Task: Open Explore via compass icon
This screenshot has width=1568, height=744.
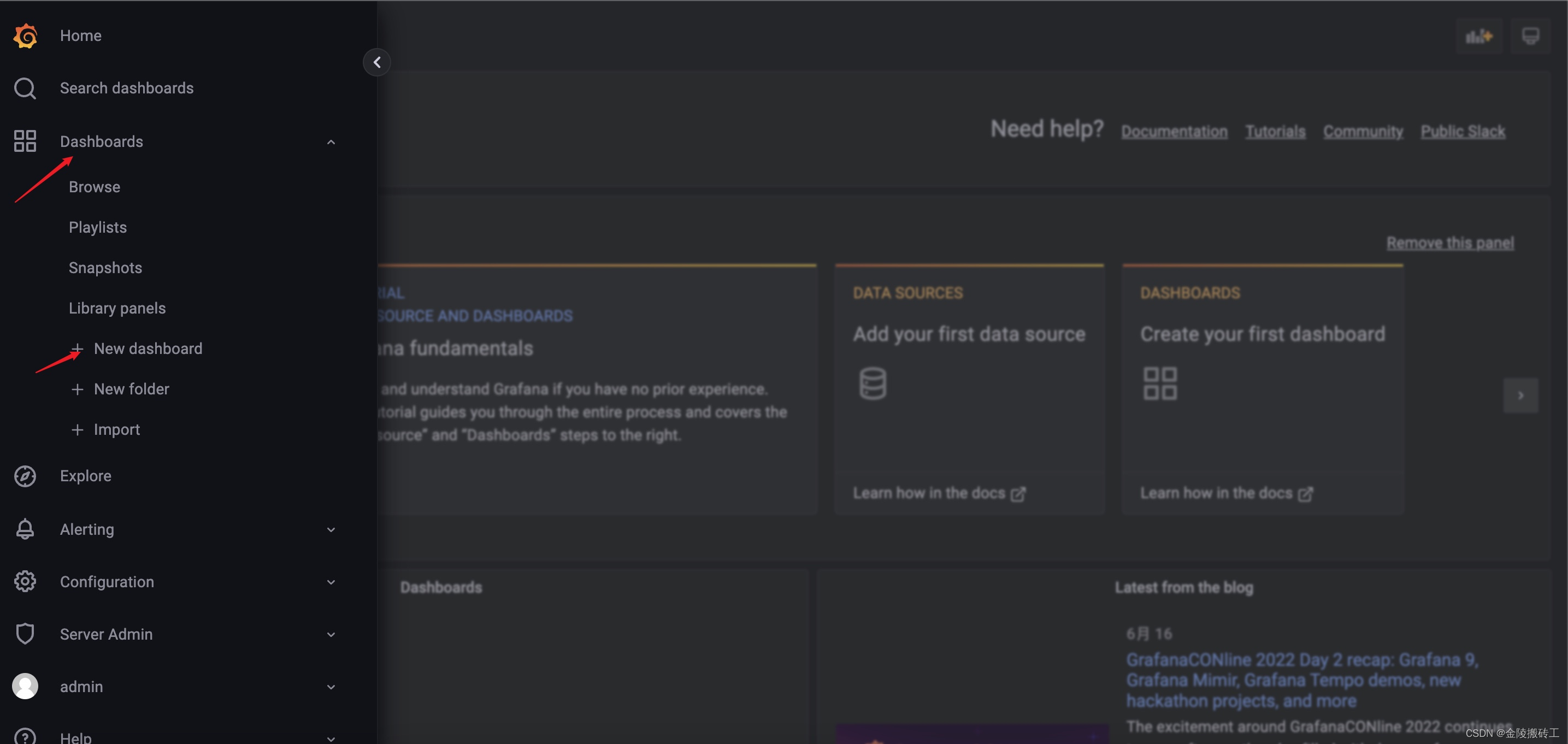Action: coord(25,476)
